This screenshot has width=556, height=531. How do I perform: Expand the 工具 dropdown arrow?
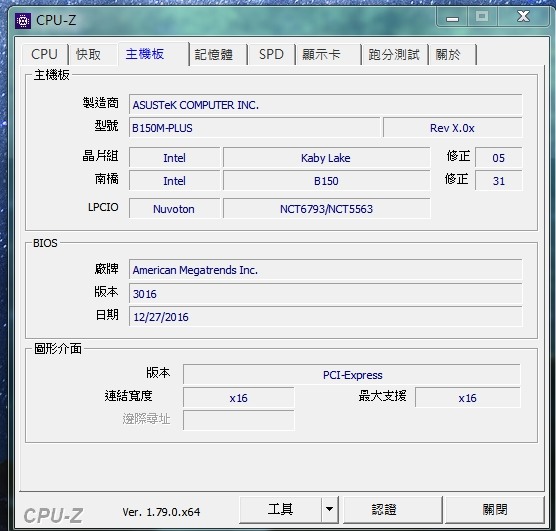click(x=330, y=509)
